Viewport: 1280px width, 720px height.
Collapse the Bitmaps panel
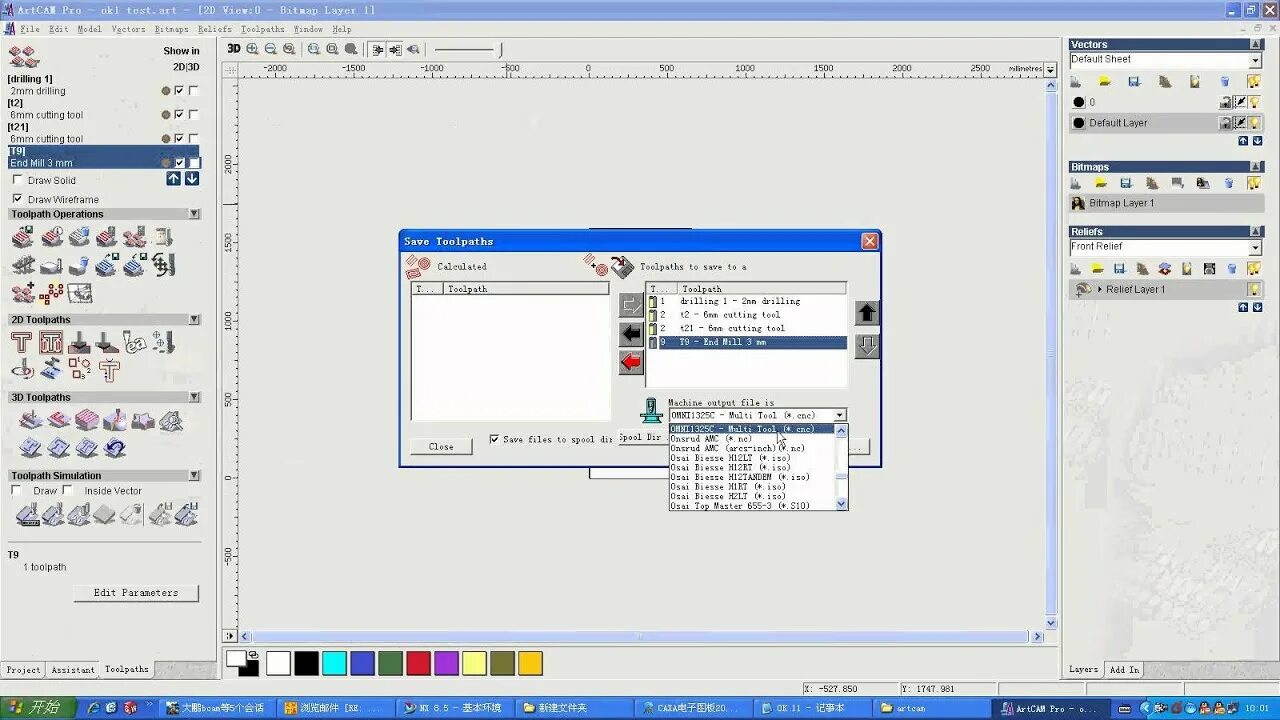coord(1256,167)
